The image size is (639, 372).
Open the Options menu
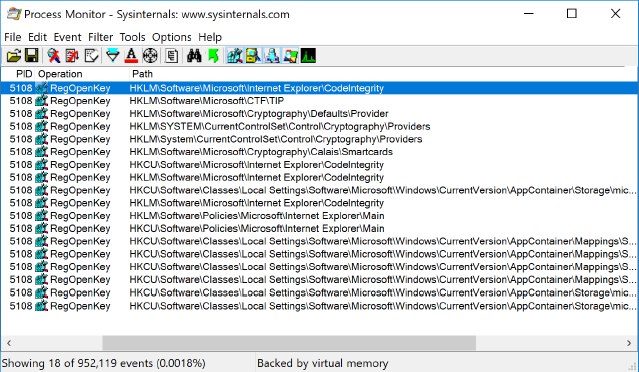click(172, 37)
